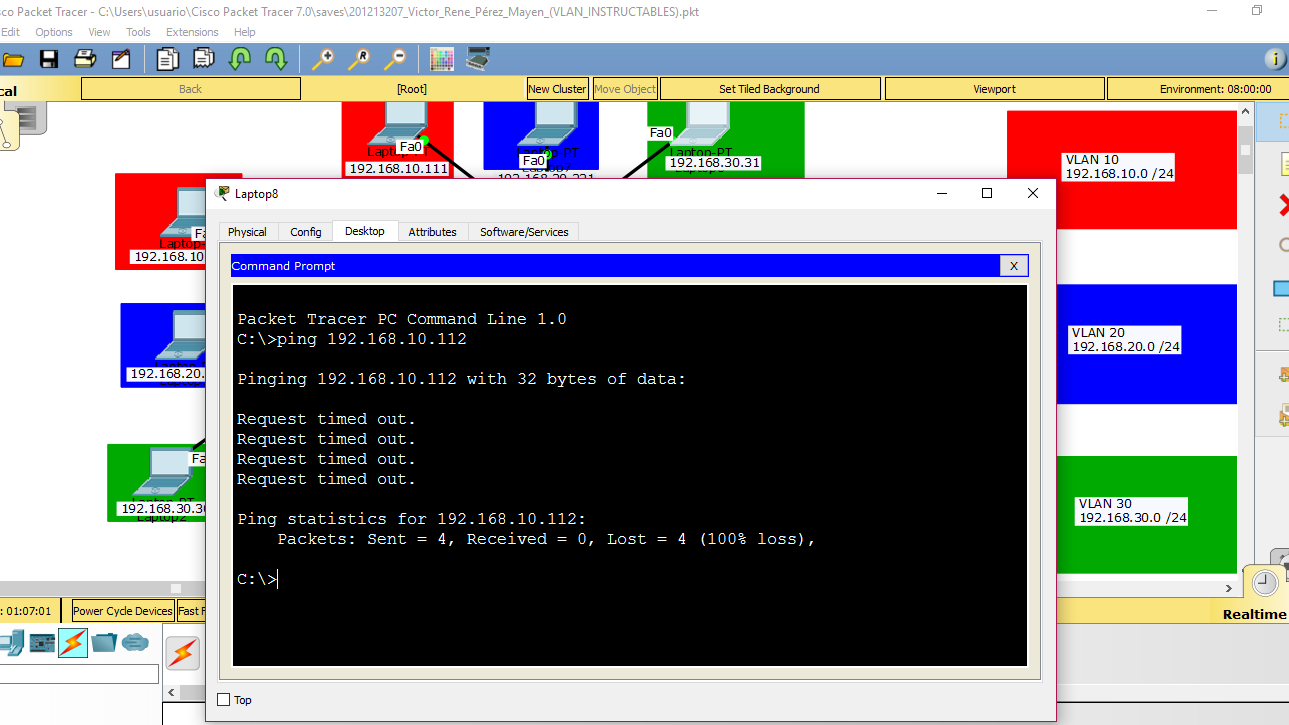Image resolution: width=1289 pixels, height=725 pixels.
Task: Zoom out of the workspace
Action: pos(395,59)
